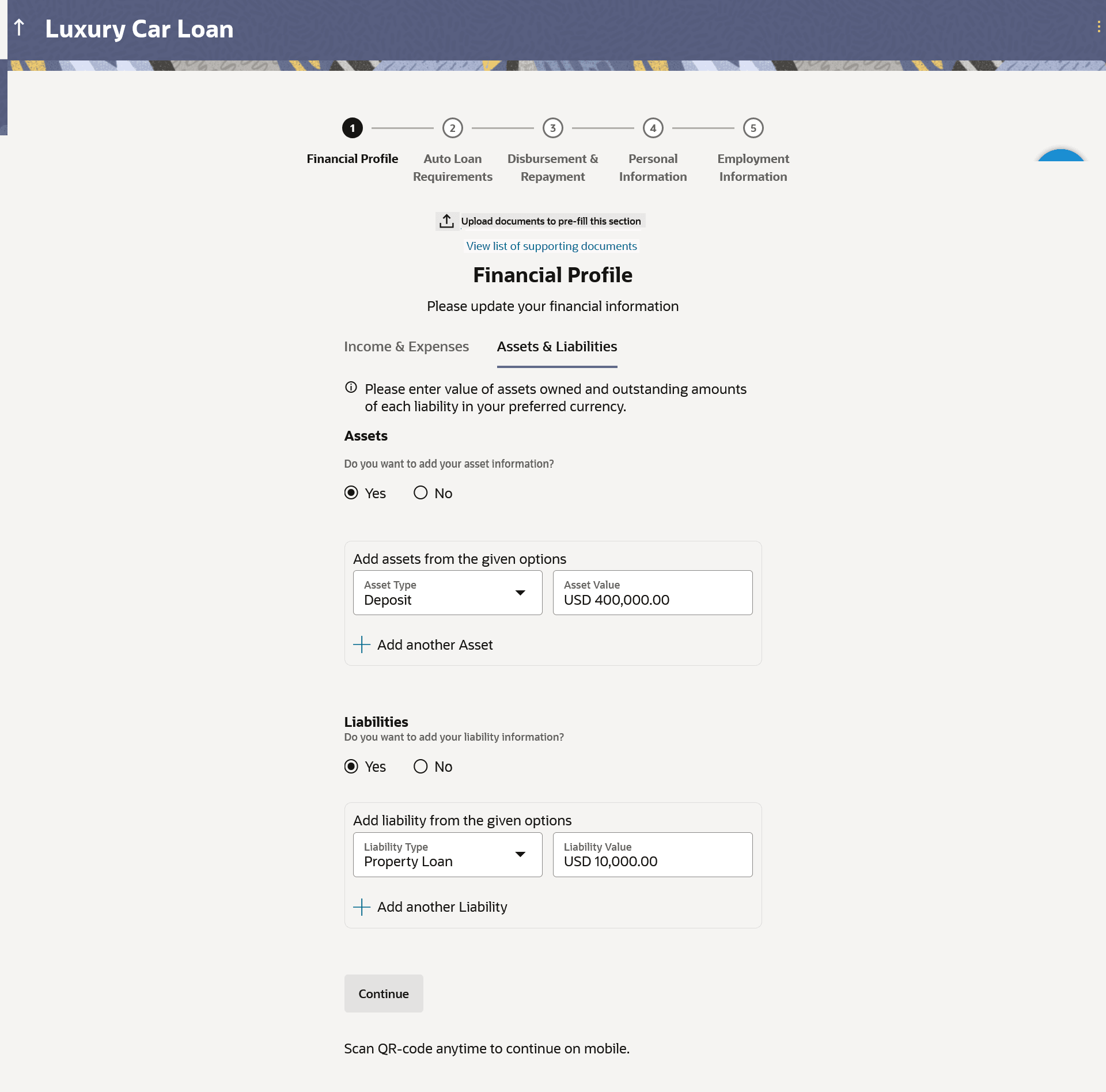This screenshot has height=1092, width=1106.
Task: Click the Asset Value input field
Action: 652,593
